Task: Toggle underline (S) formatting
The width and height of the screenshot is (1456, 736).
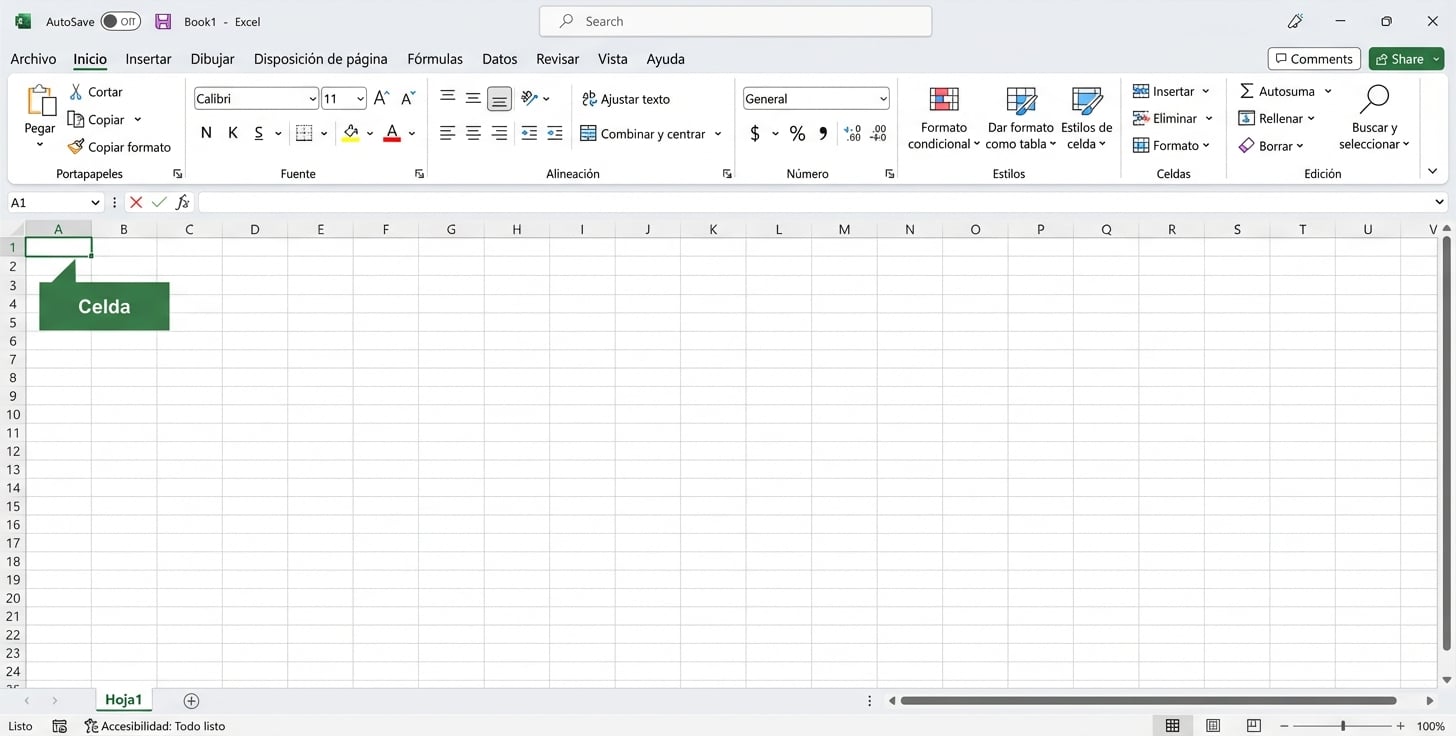Action: (x=259, y=133)
